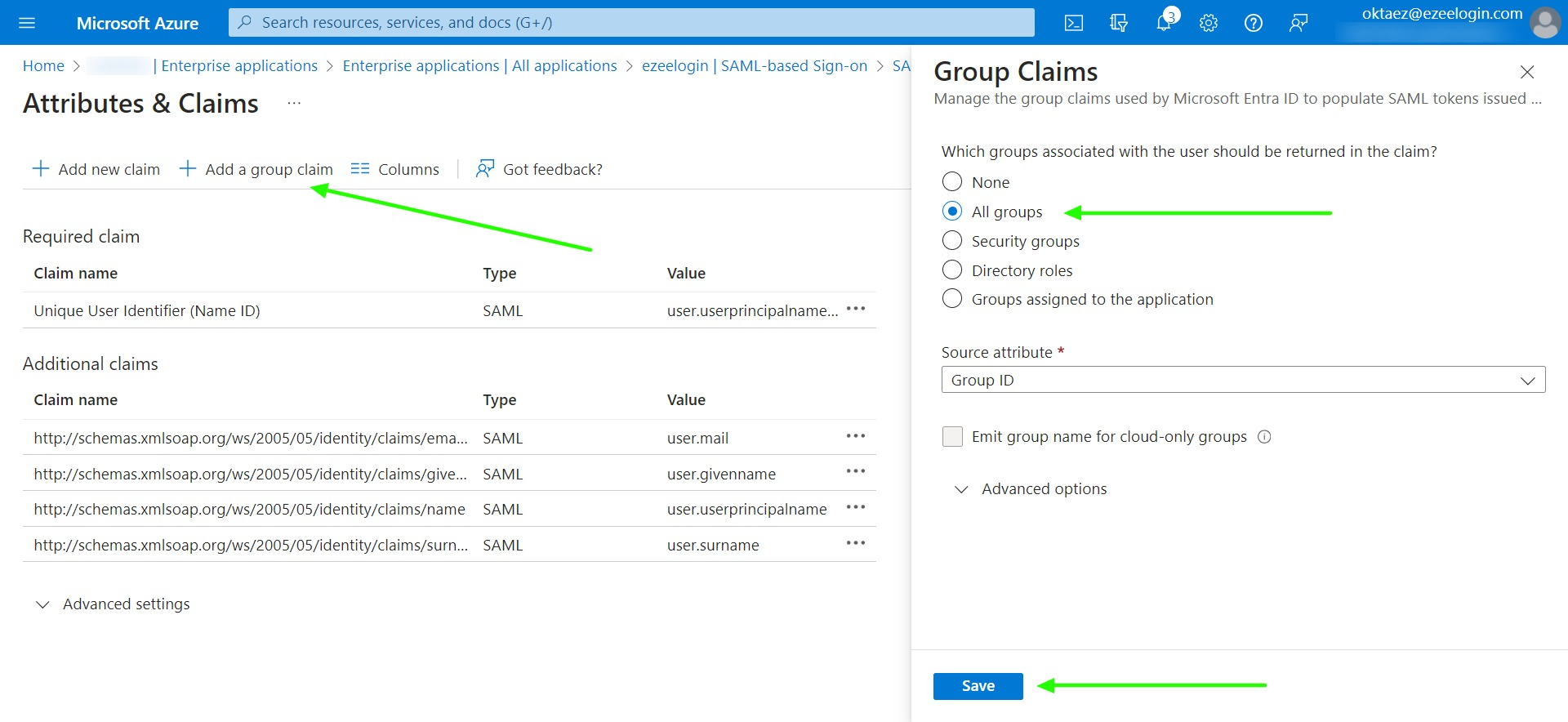The height and width of the screenshot is (722, 1568).
Task: Open ezeelogin | SAML-based Sign-on breadcrumb
Action: (x=755, y=66)
